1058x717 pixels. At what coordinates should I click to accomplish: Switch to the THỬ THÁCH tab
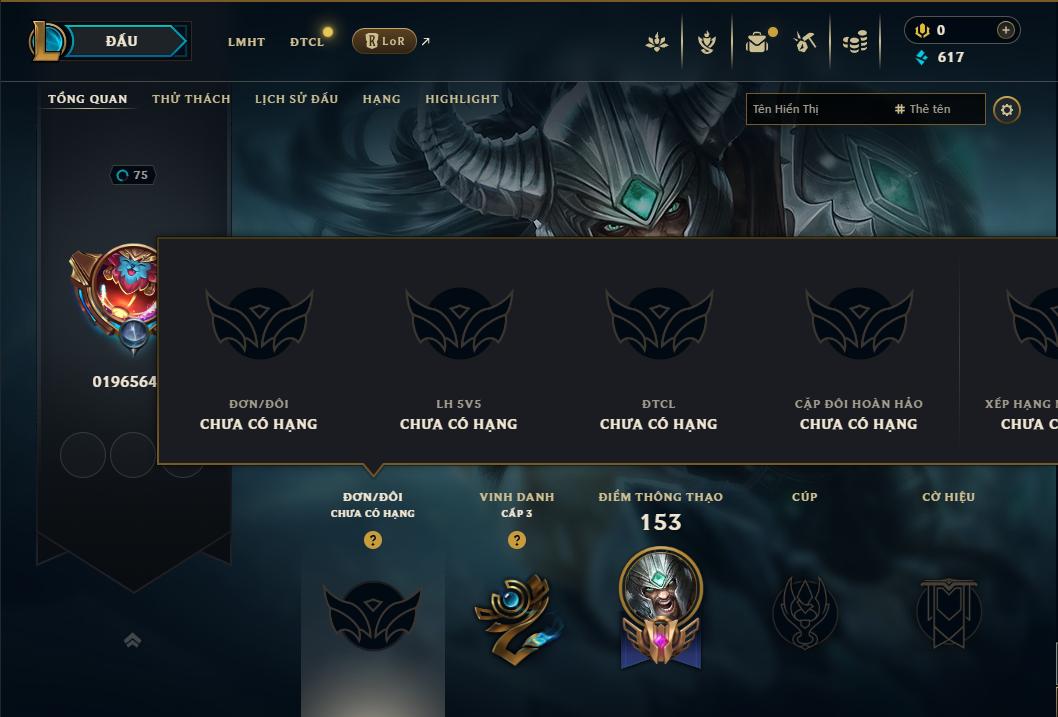click(x=191, y=99)
